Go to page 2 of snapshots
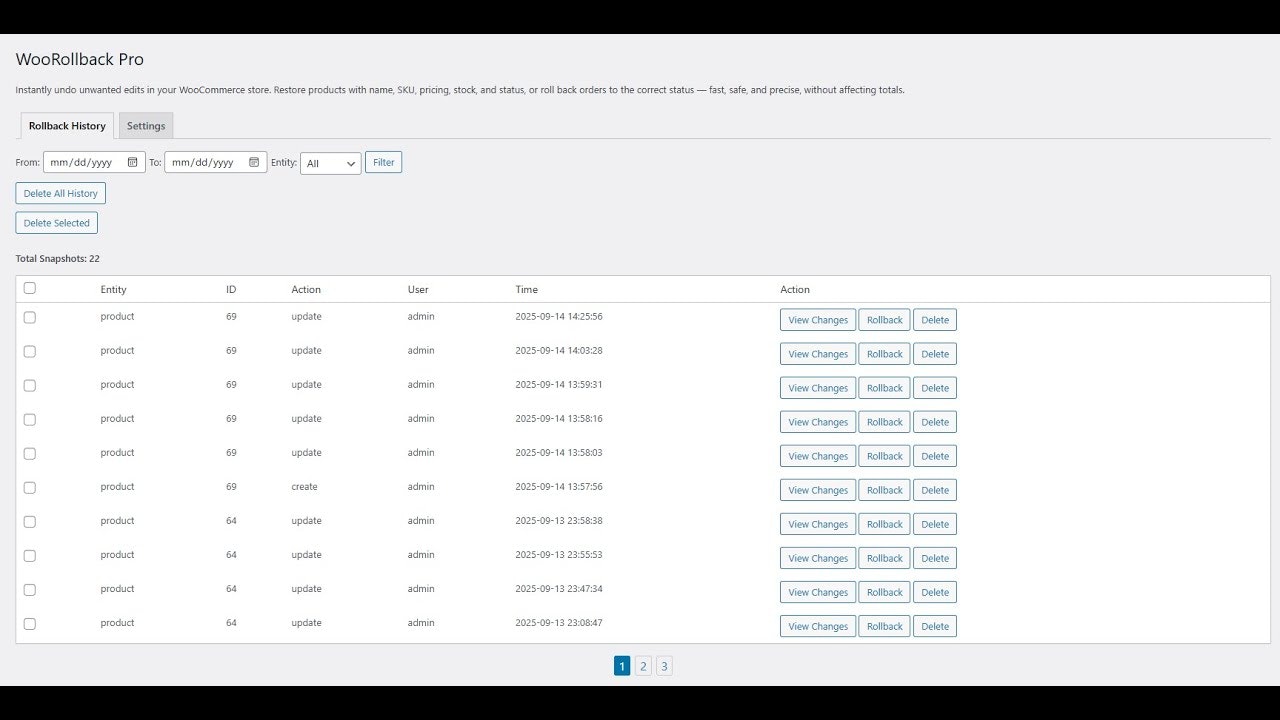 [x=643, y=666]
